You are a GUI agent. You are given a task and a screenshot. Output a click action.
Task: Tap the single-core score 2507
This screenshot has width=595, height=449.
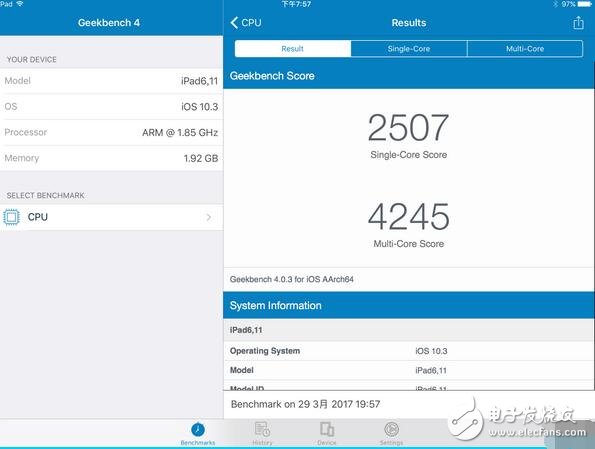coord(408,128)
